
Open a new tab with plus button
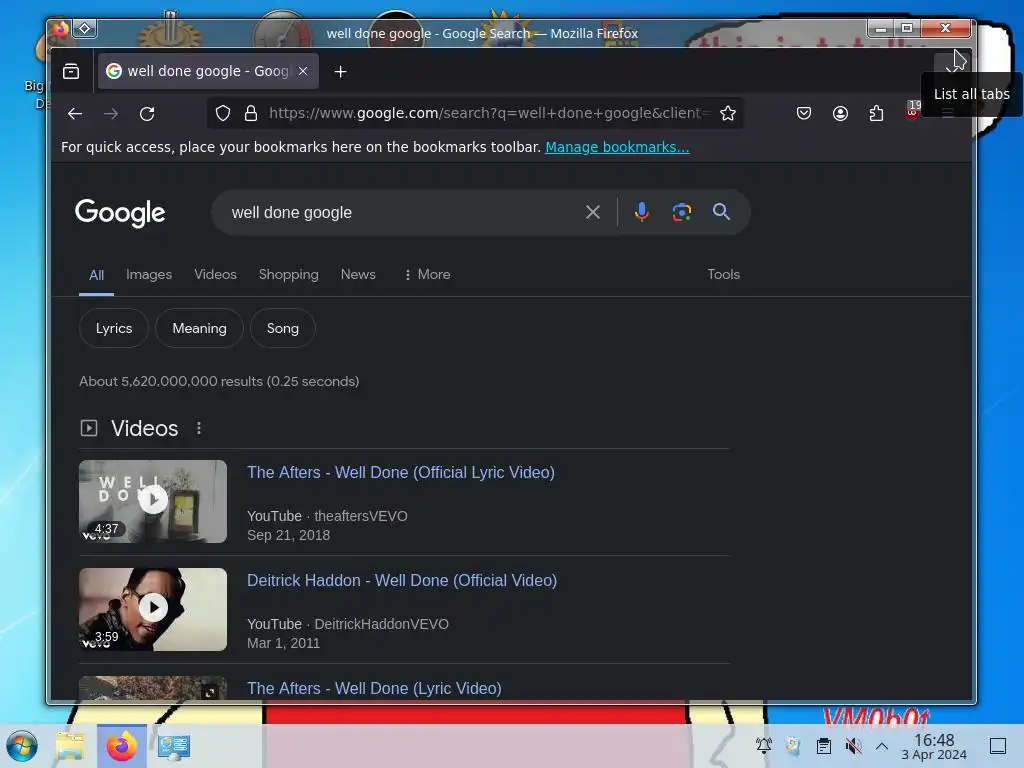pyautogui.click(x=340, y=72)
